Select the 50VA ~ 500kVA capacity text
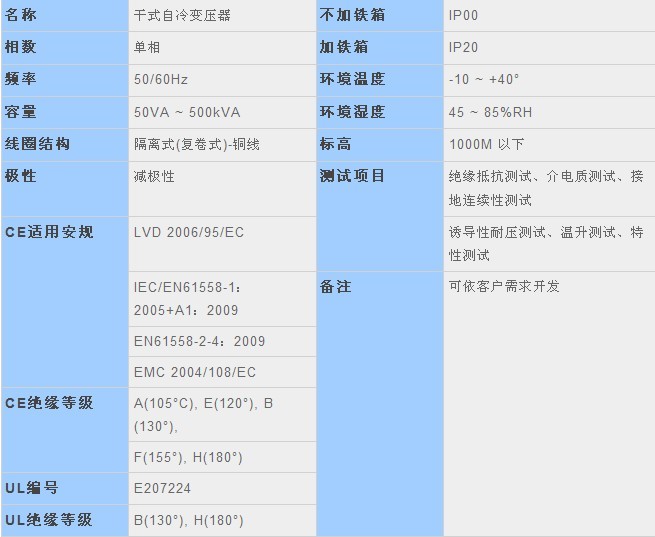The height and width of the screenshot is (537, 655). pyautogui.click(x=186, y=112)
